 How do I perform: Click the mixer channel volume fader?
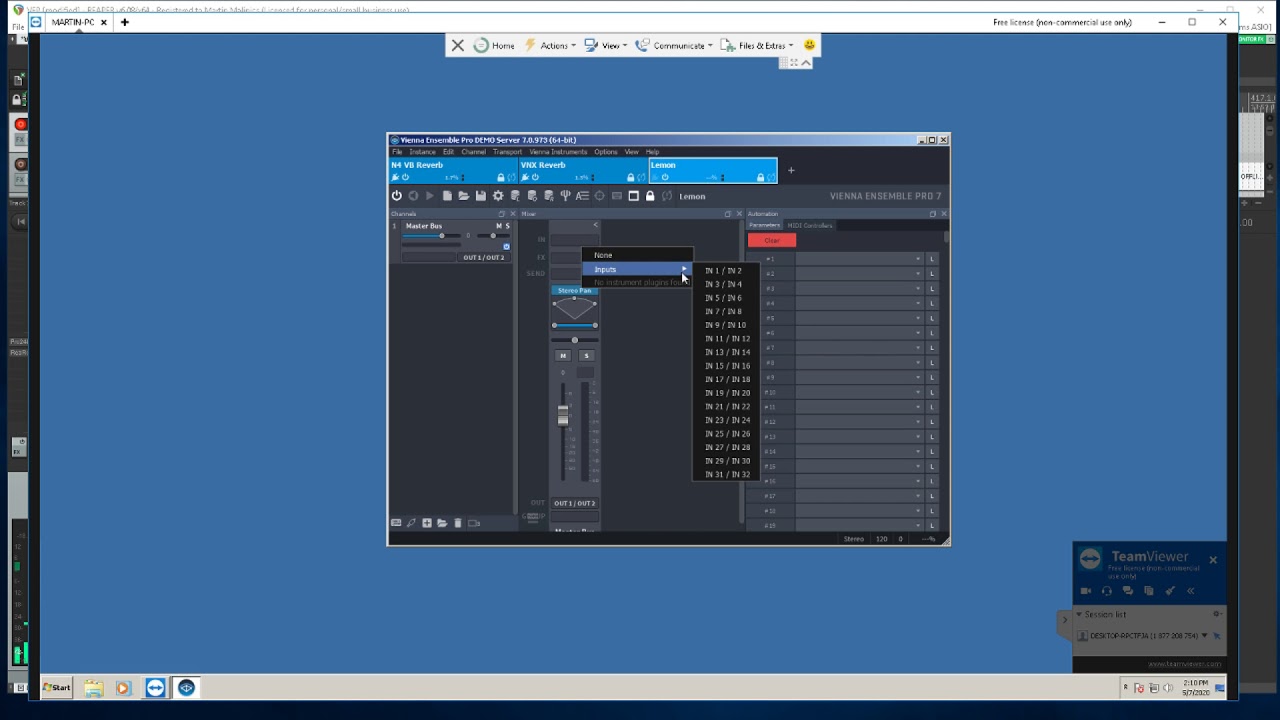[563, 416]
